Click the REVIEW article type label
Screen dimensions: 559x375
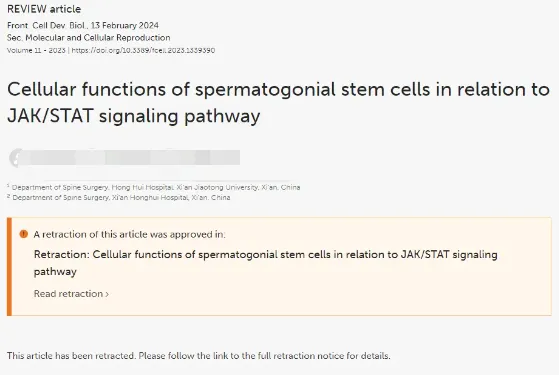pyautogui.click(x=44, y=9)
